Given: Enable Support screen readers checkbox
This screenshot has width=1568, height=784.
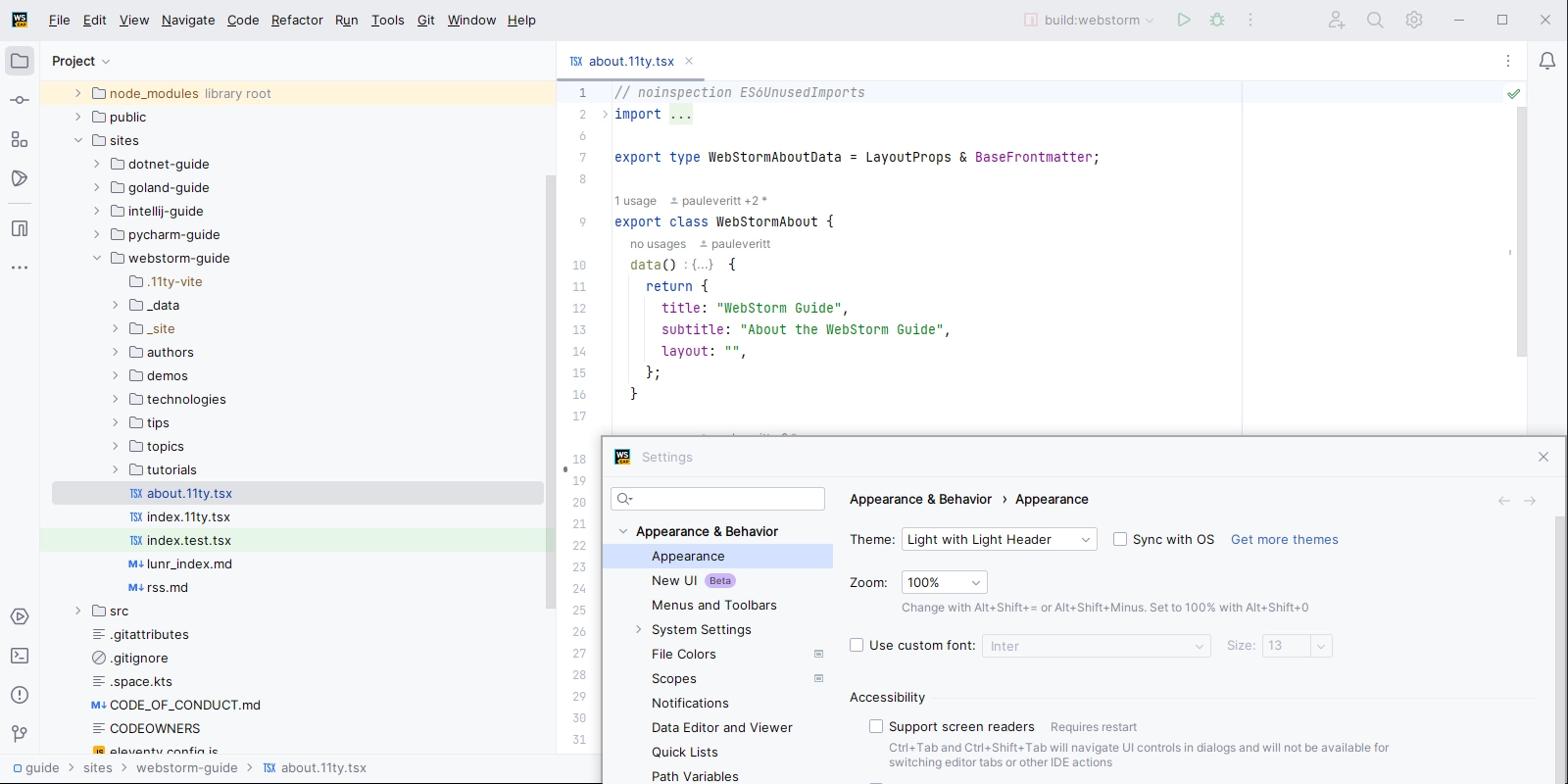Looking at the screenshot, I should (876, 726).
